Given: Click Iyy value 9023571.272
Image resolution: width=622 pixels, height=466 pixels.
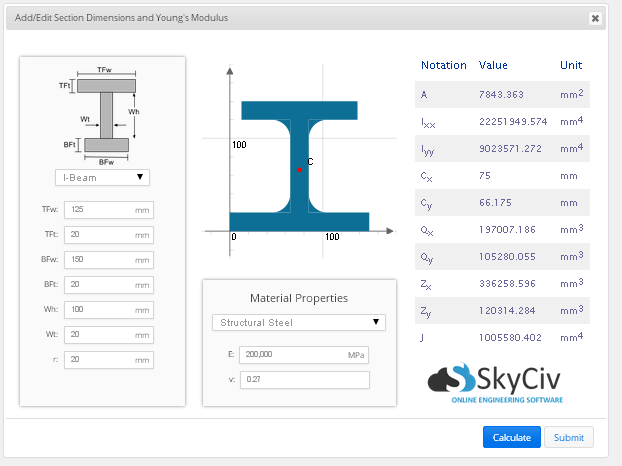Looking at the screenshot, I should 510,149.
